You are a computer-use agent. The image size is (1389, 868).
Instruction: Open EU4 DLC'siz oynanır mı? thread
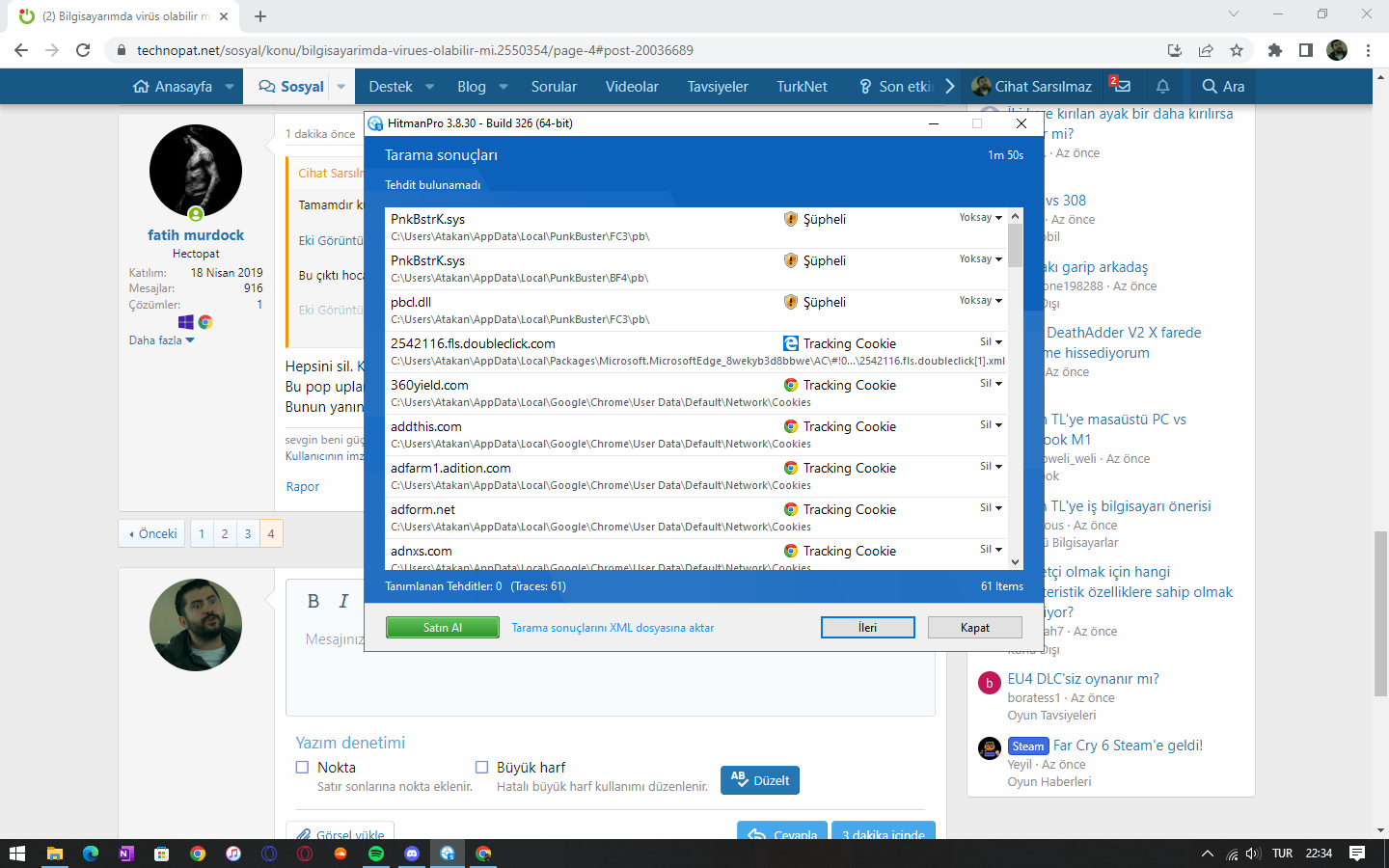(1083, 679)
